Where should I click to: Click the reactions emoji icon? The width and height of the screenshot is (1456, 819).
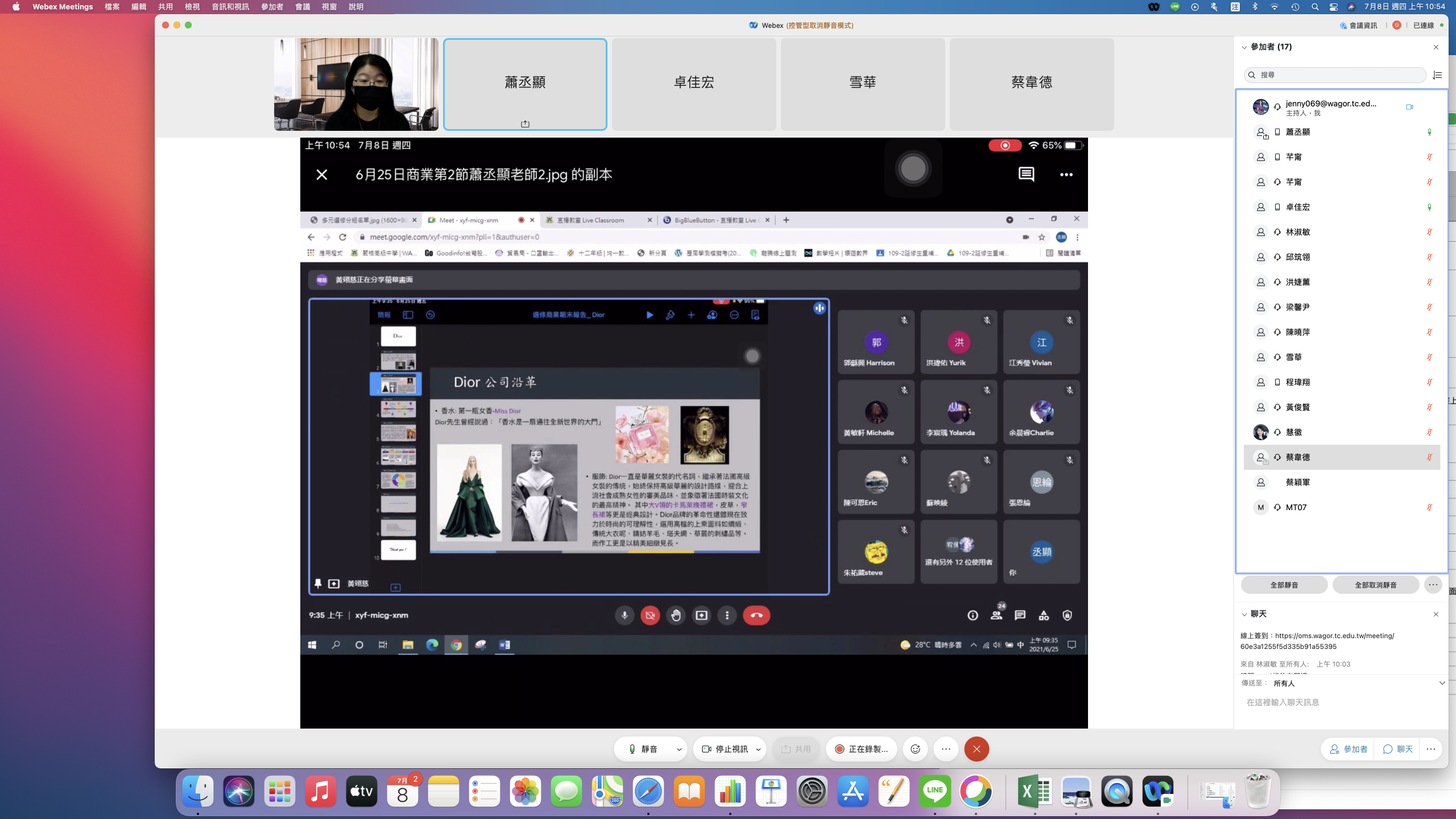click(915, 749)
